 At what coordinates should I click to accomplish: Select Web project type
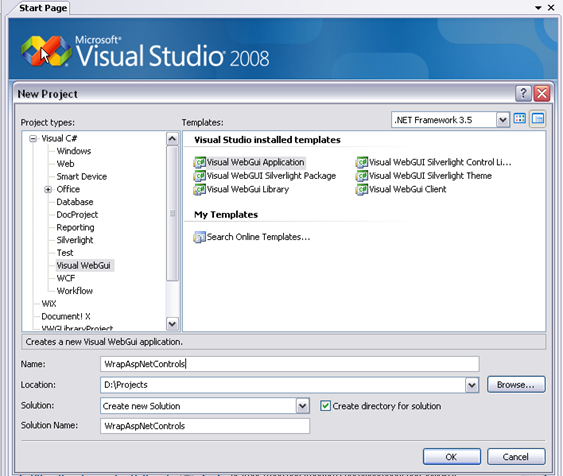[65, 164]
